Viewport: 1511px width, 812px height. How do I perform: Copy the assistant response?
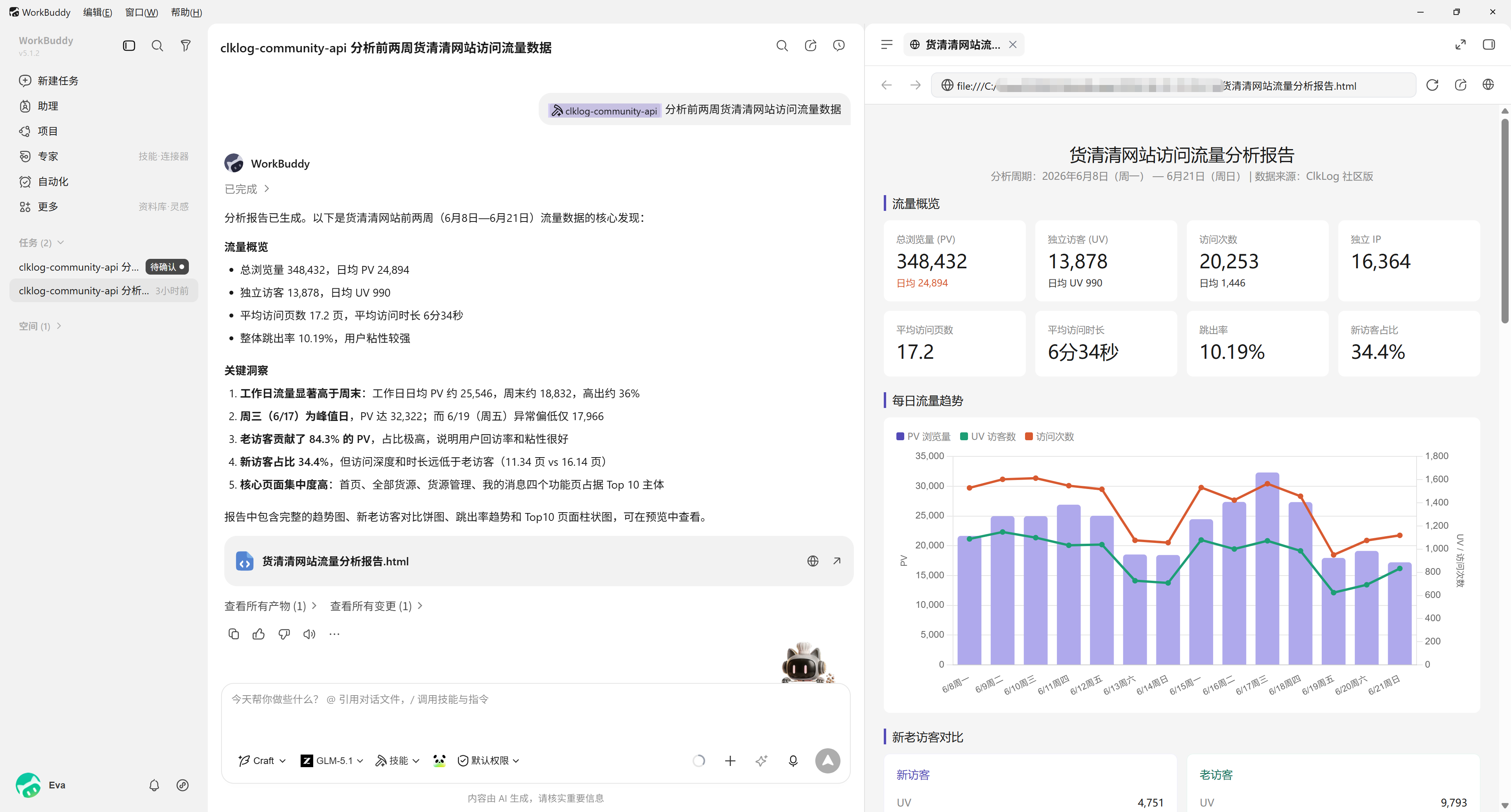coord(233,634)
